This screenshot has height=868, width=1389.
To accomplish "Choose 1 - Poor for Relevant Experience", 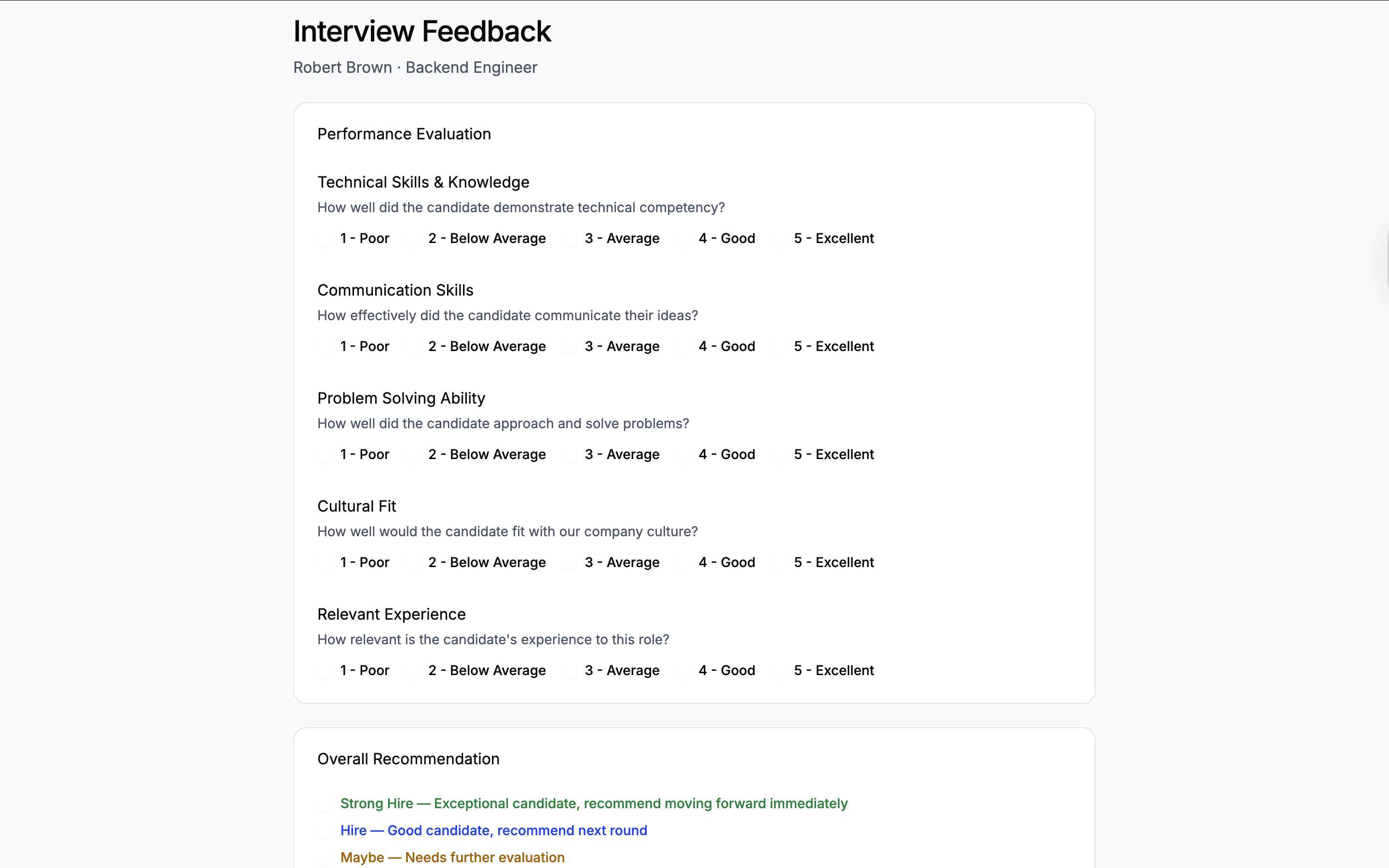I will 326,670.
